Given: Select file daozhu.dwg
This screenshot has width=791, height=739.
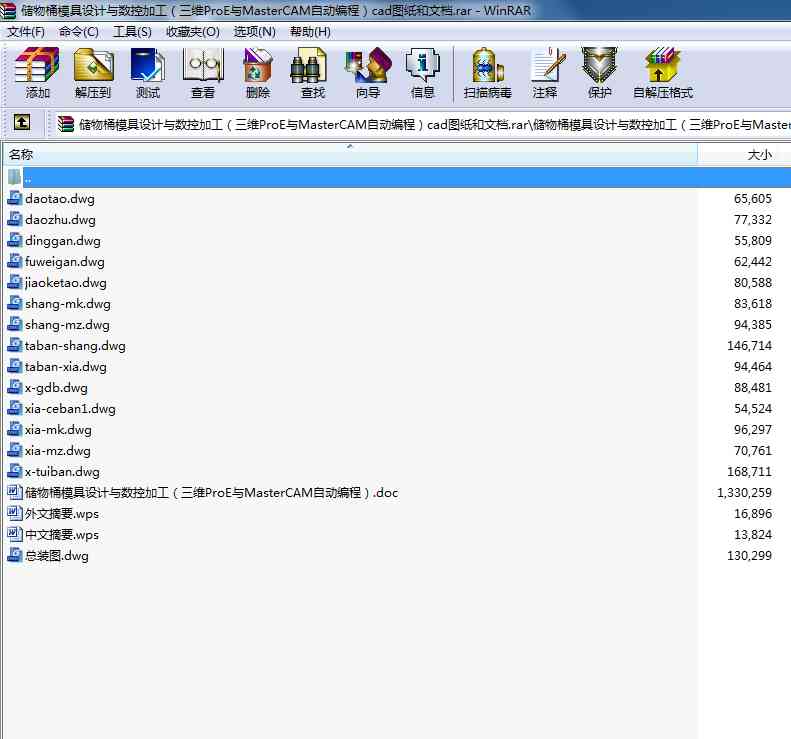Looking at the screenshot, I should pos(60,220).
